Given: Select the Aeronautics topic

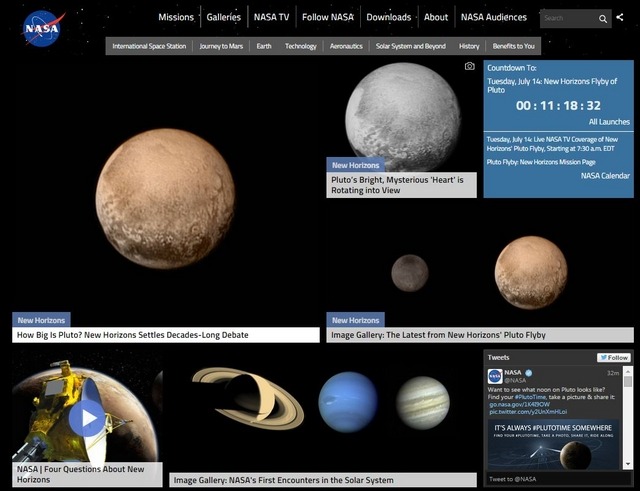Looking at the screenshot, I should [346, 46].
